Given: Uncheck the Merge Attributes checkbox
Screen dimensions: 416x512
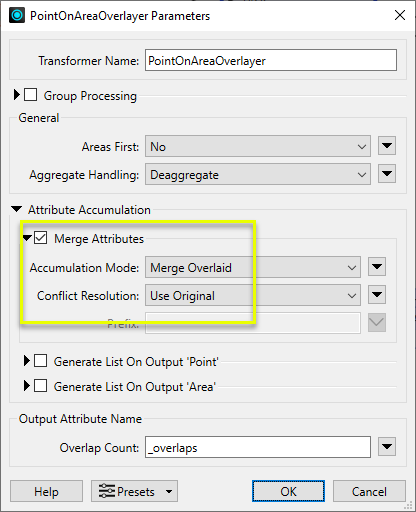Looking at the screenshot, I should (x=40, y=238).
